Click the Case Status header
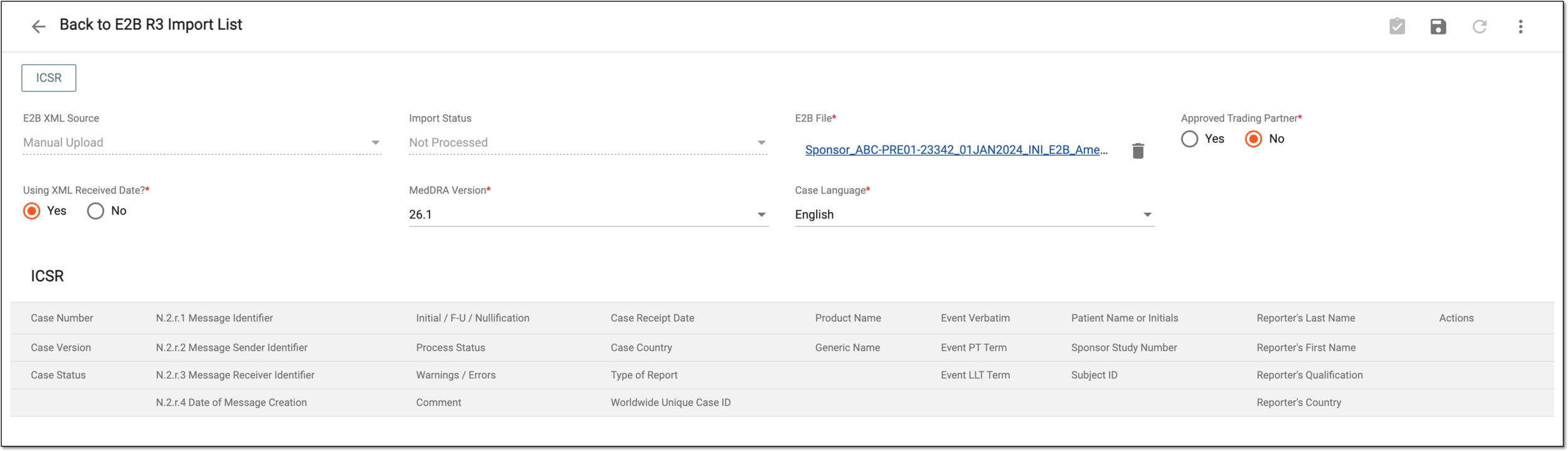Screen dimensions: 1568x451 click(58, 375)
